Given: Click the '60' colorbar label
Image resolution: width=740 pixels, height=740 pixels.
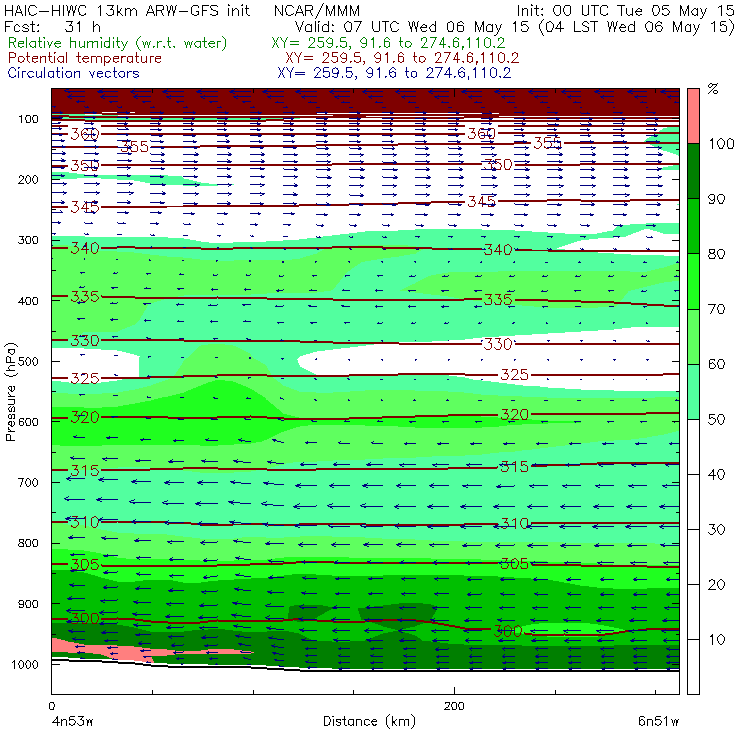Looking at the screenshot, I should (x=716, y=364).
